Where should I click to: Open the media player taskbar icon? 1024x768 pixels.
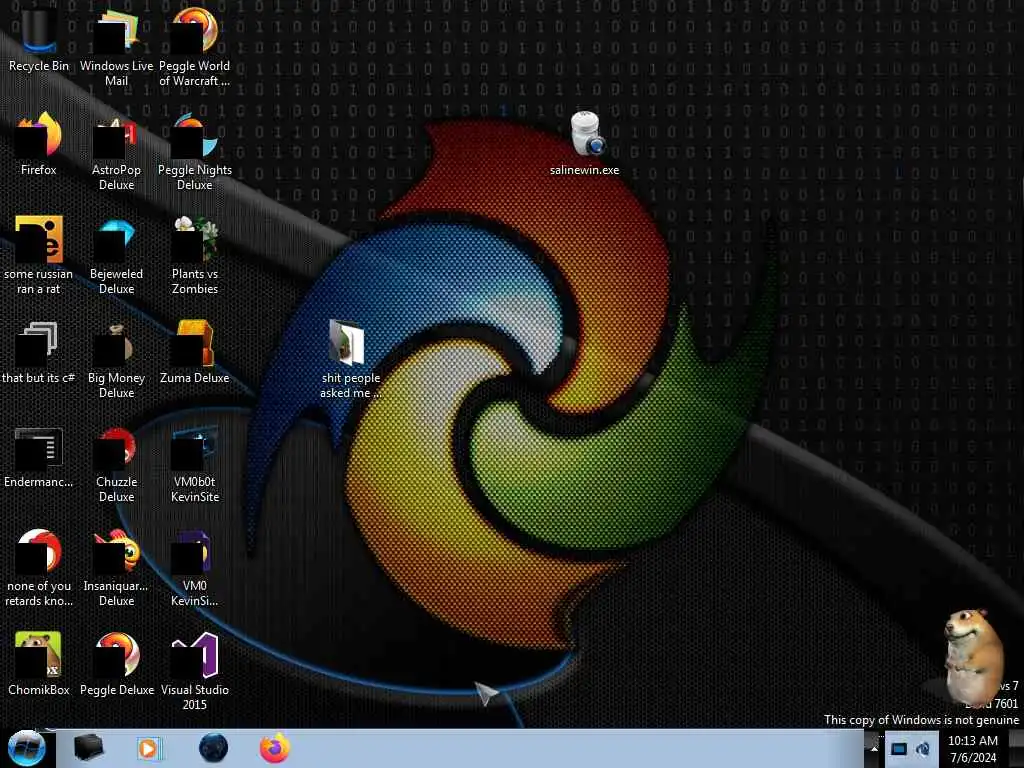point(148,748)
